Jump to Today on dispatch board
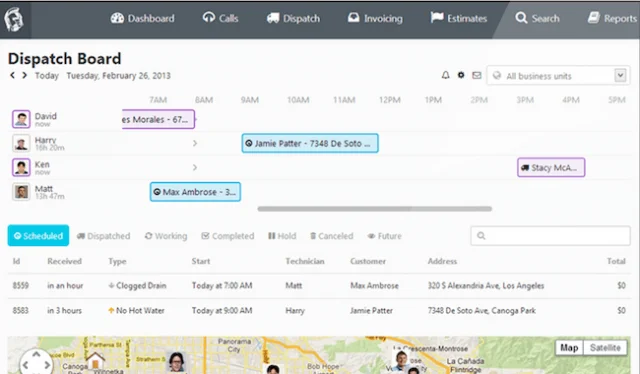Viewport: 640px width, 374px height. 47,76
